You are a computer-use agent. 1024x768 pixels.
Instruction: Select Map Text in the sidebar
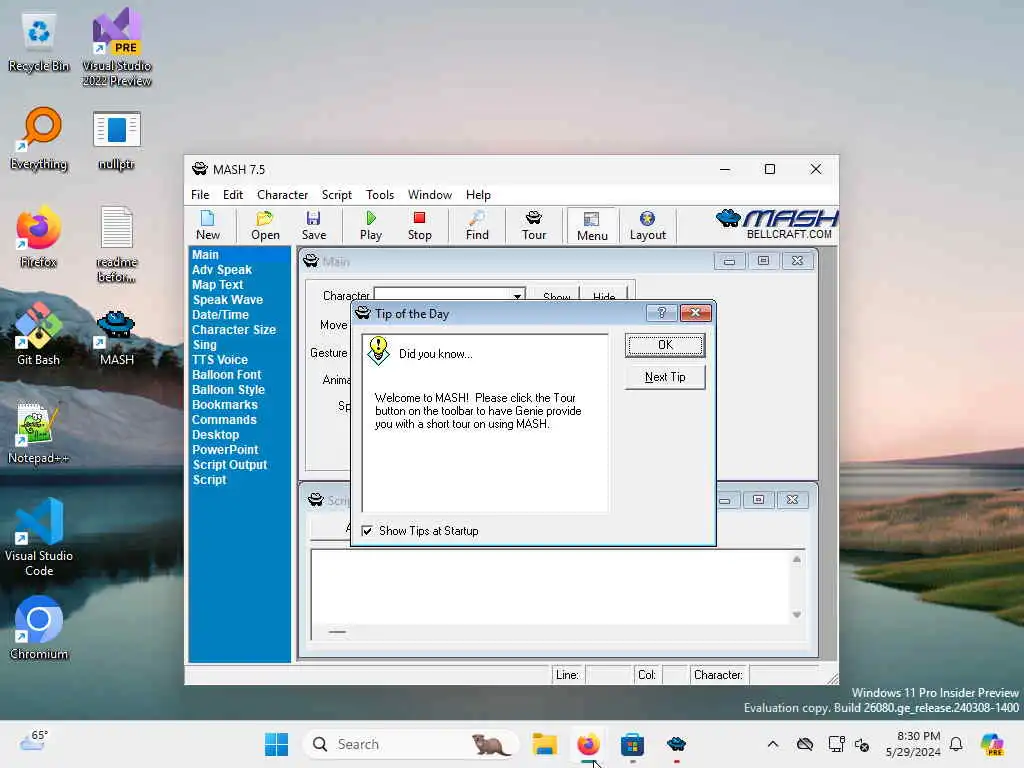[x=217, y=285]
